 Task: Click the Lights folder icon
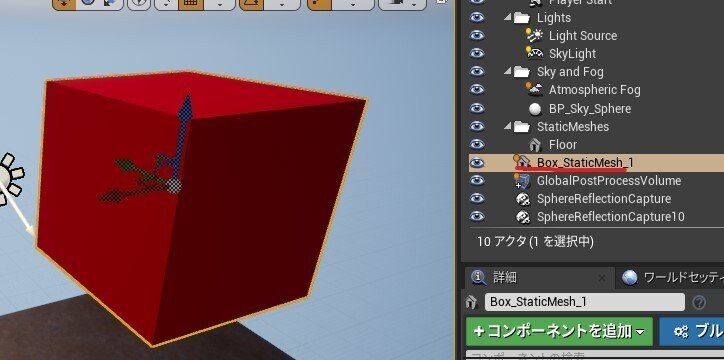(x=522, y=18)
